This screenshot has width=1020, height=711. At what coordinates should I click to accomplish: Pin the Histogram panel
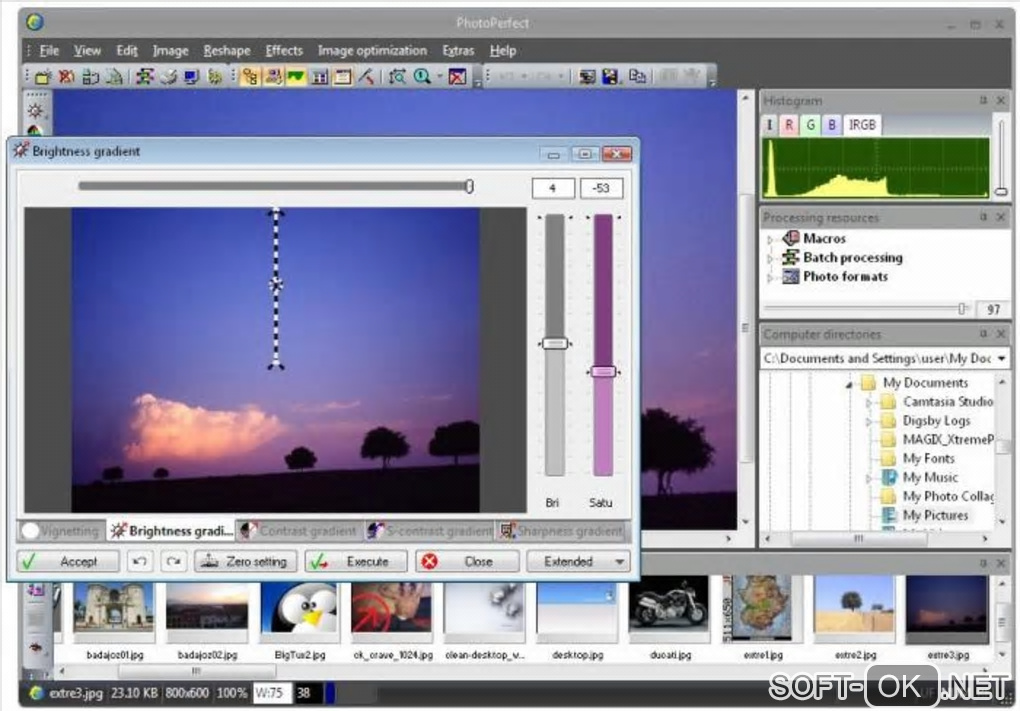983,101
